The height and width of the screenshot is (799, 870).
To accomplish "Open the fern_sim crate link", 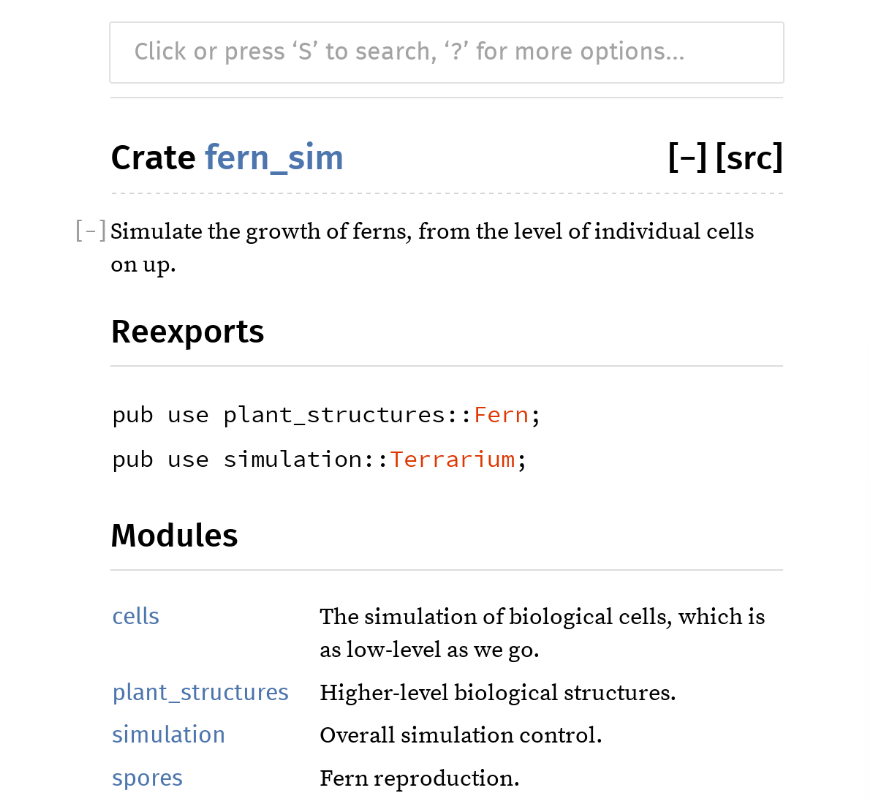I will (x=274, y=158).
